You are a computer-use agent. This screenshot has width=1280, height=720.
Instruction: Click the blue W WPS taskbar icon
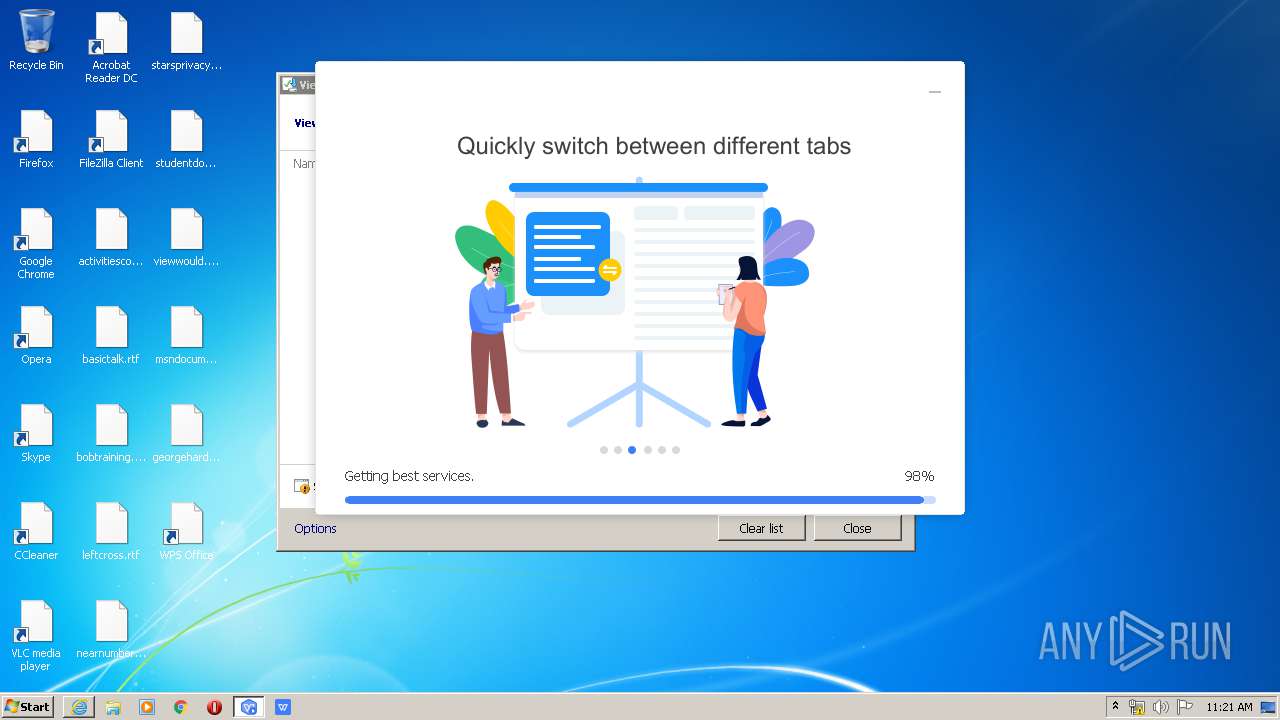click(283, 707)
